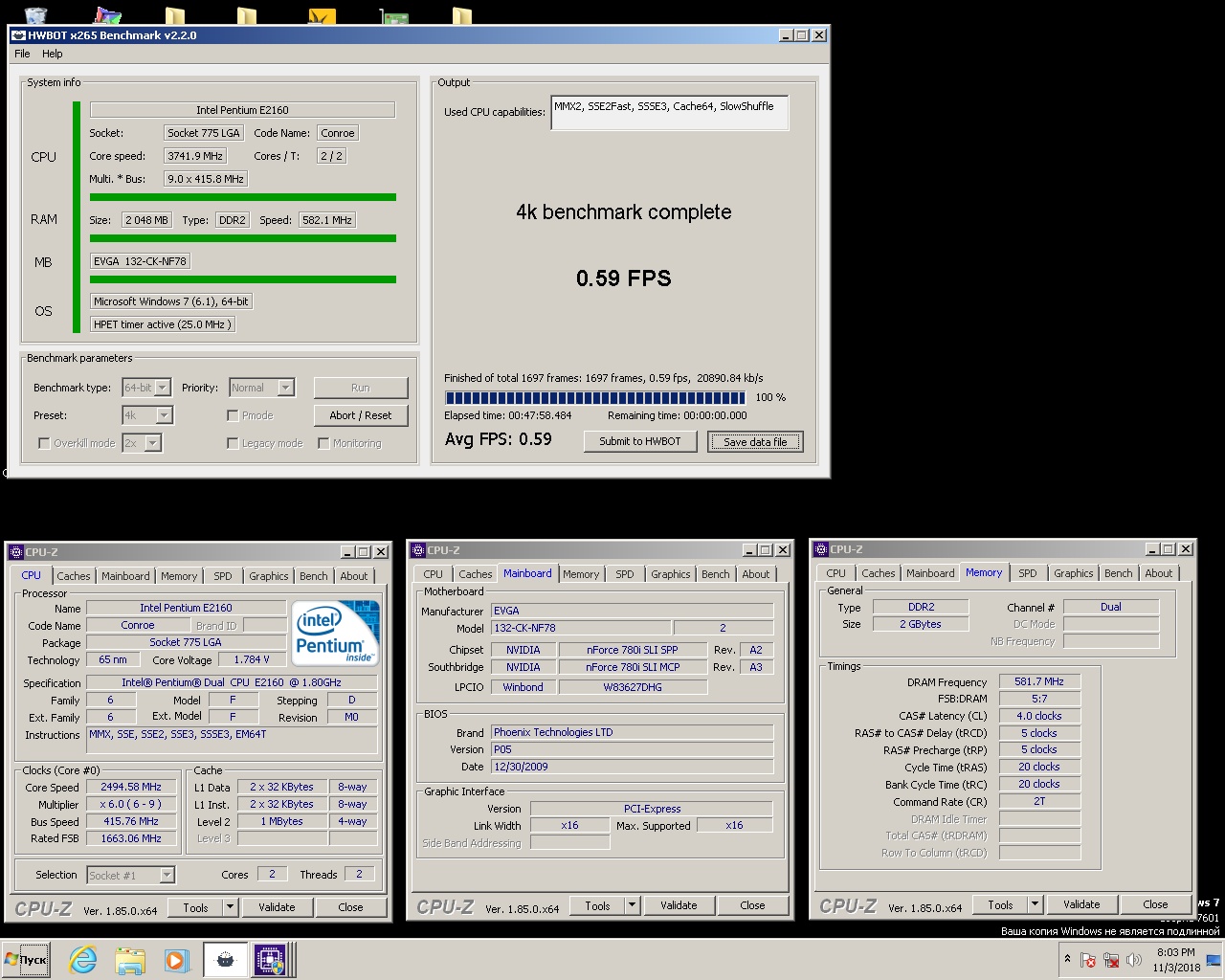Click the Run button
This screenshot has height=980, width=1225.
[360, 388]
